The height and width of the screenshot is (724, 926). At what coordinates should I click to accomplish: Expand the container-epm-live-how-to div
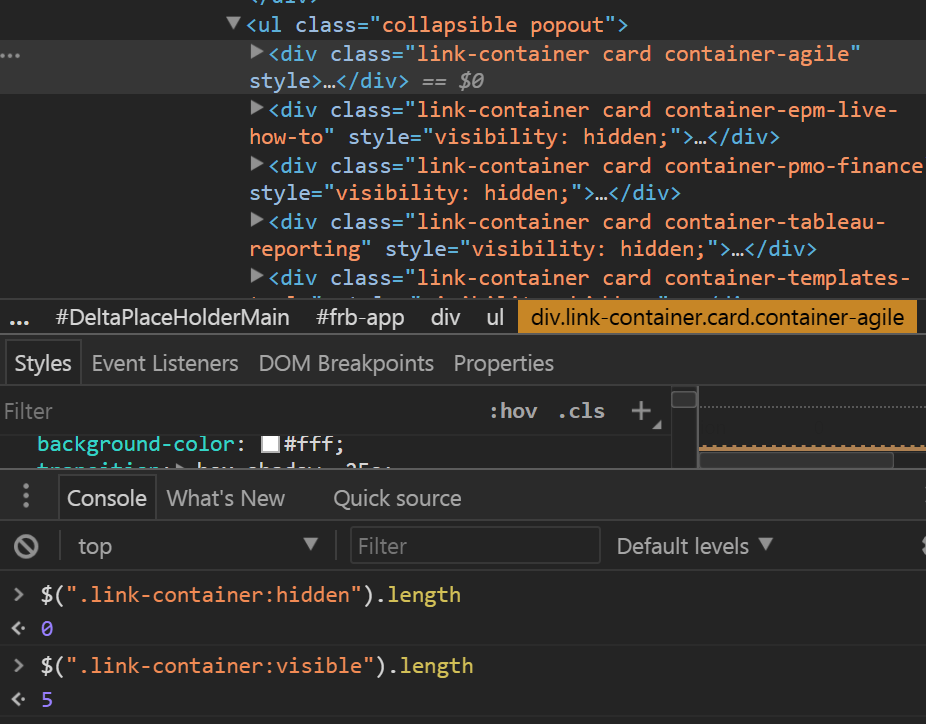click(x=257, y=109)
